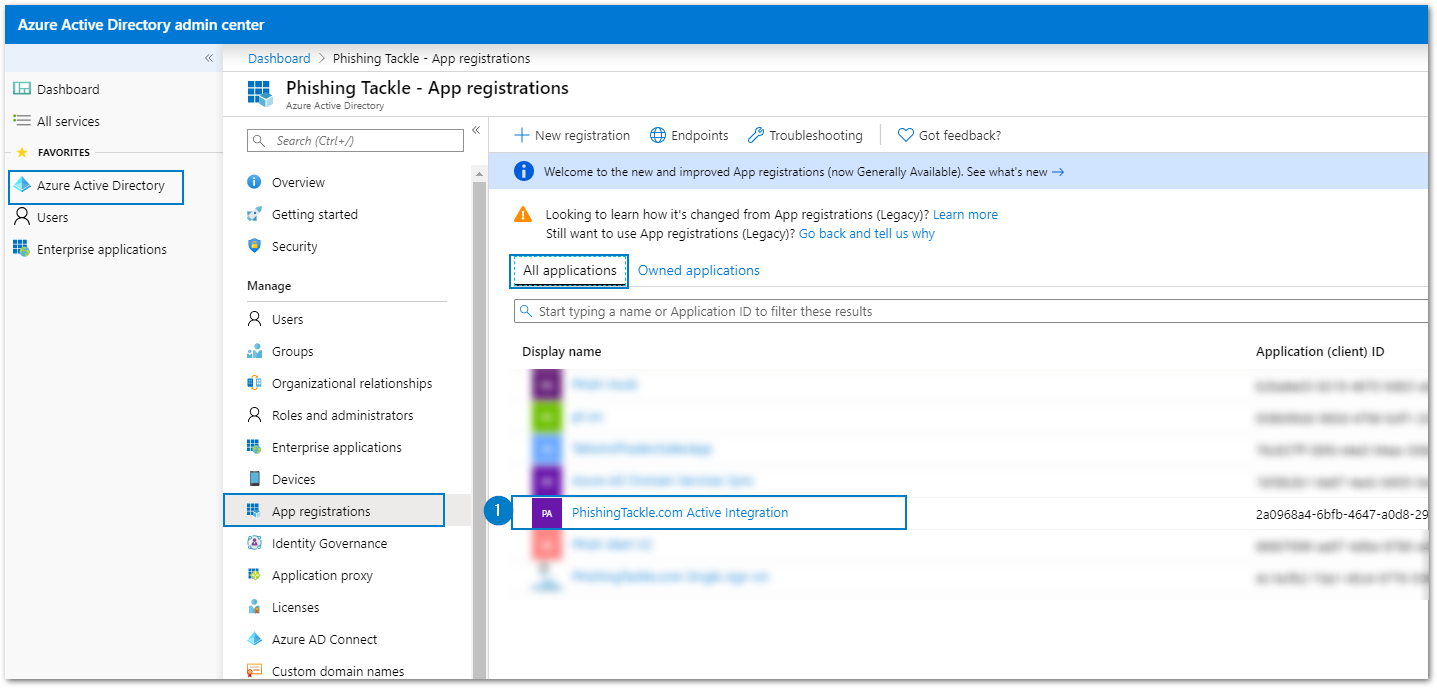
Task: Switch to the Owned applications tab
Action: [x=698, y=270]
